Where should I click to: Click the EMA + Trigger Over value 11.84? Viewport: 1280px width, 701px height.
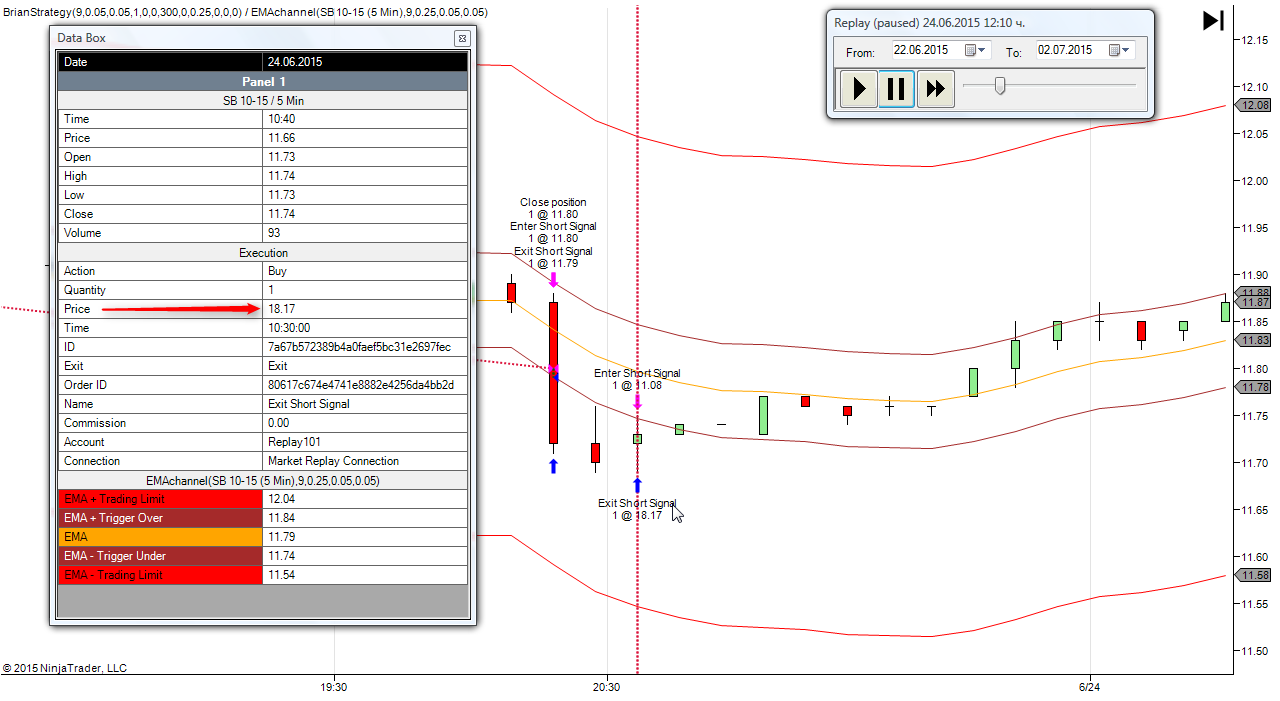pos(365,518)
